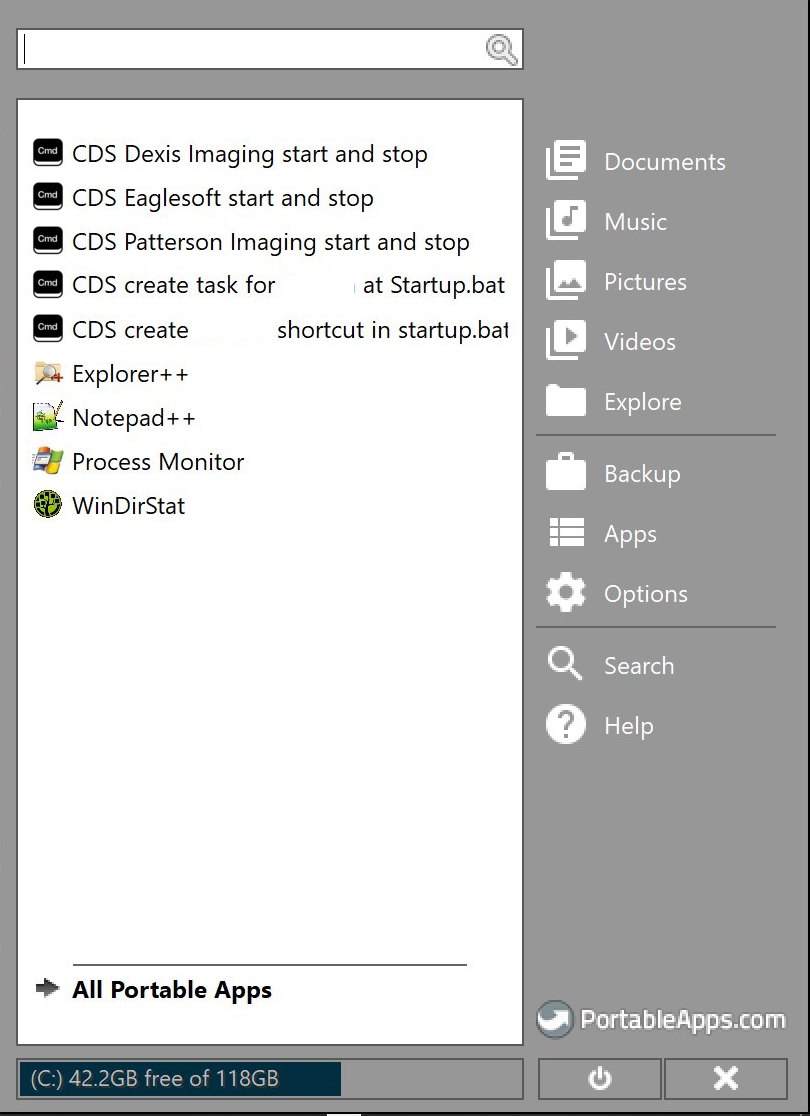This screenshot has width=810, height=1116.
Task: Visit the PortableApps.com link
Action: [x=663, y=1019]
